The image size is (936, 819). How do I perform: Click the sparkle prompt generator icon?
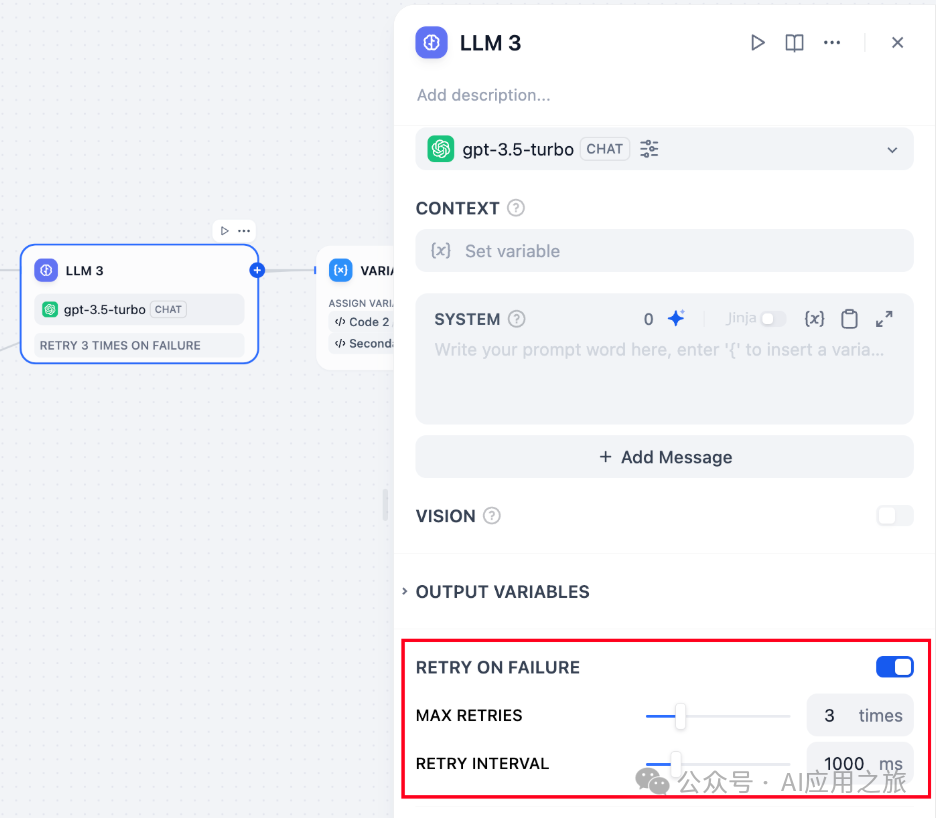(x=676, y=319)
